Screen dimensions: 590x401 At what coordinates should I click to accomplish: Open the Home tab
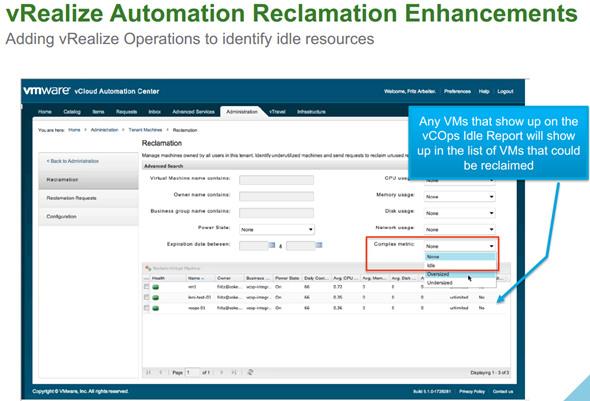(44, 112)
